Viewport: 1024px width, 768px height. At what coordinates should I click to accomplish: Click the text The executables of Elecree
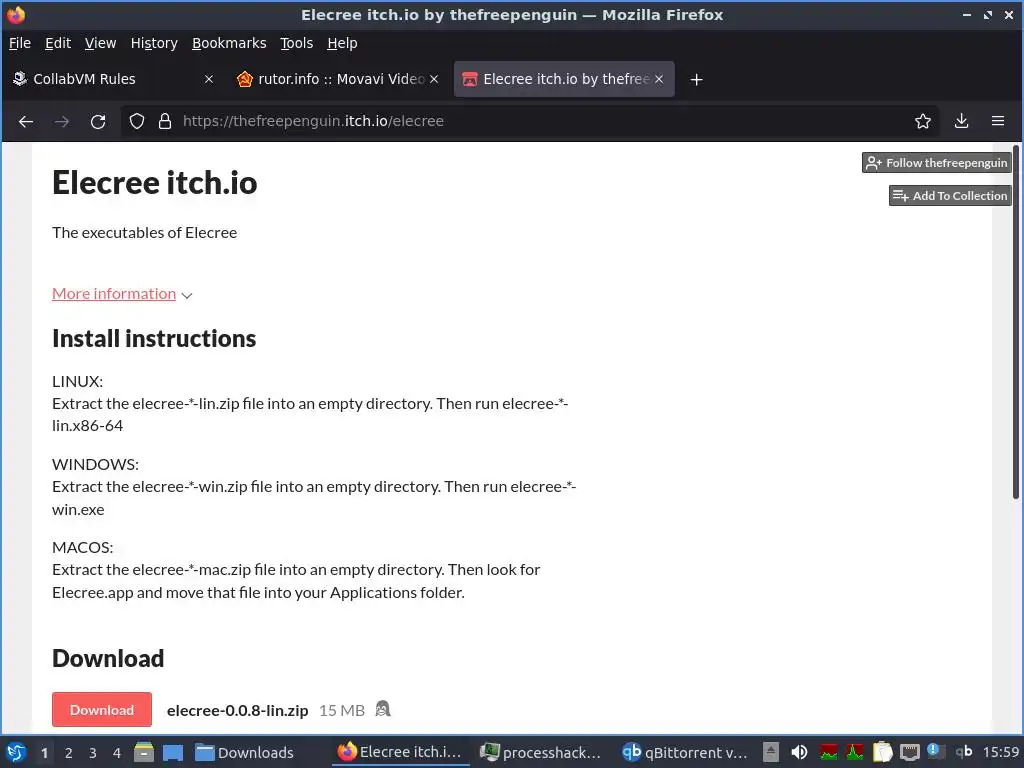click(x=144, y=232)
